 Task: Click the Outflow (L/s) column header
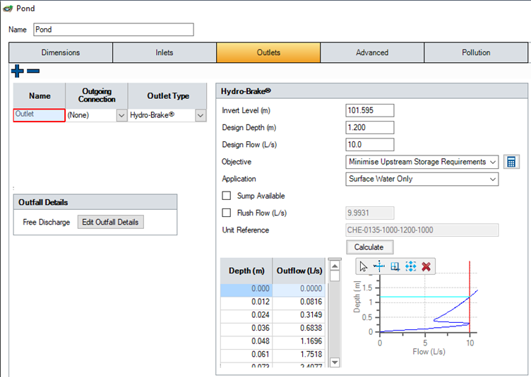point(299,271)
